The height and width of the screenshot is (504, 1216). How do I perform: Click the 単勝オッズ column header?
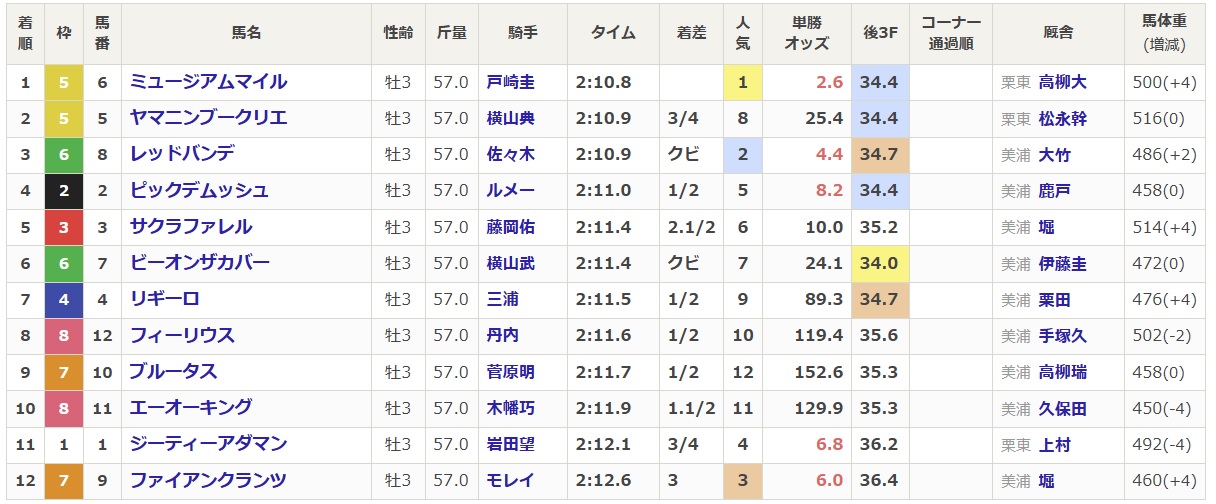pos(812,33)
